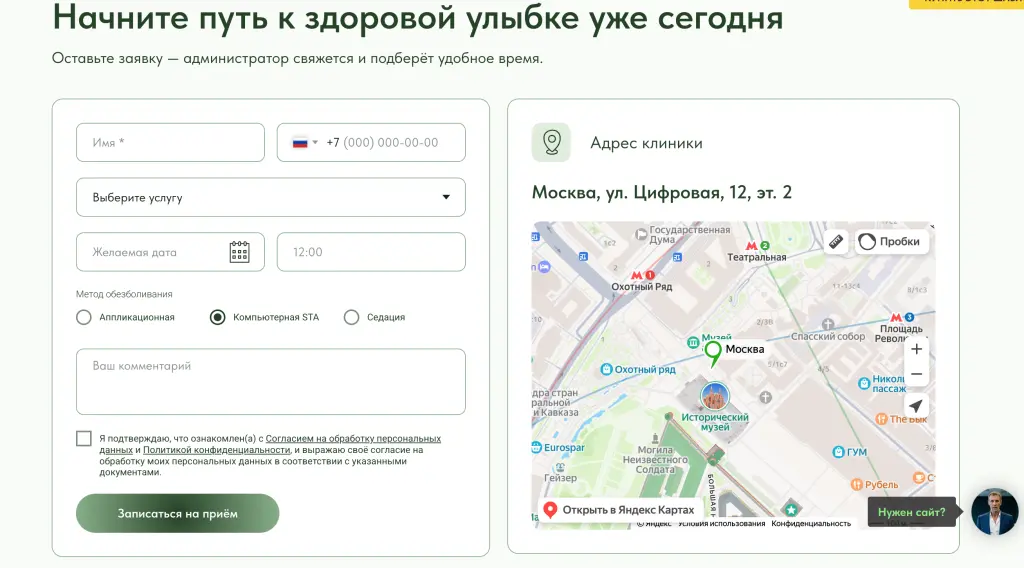Click the "Площадь Революции" metro icon
This screenshot has width=1024, height=568.
click(902, 317)
